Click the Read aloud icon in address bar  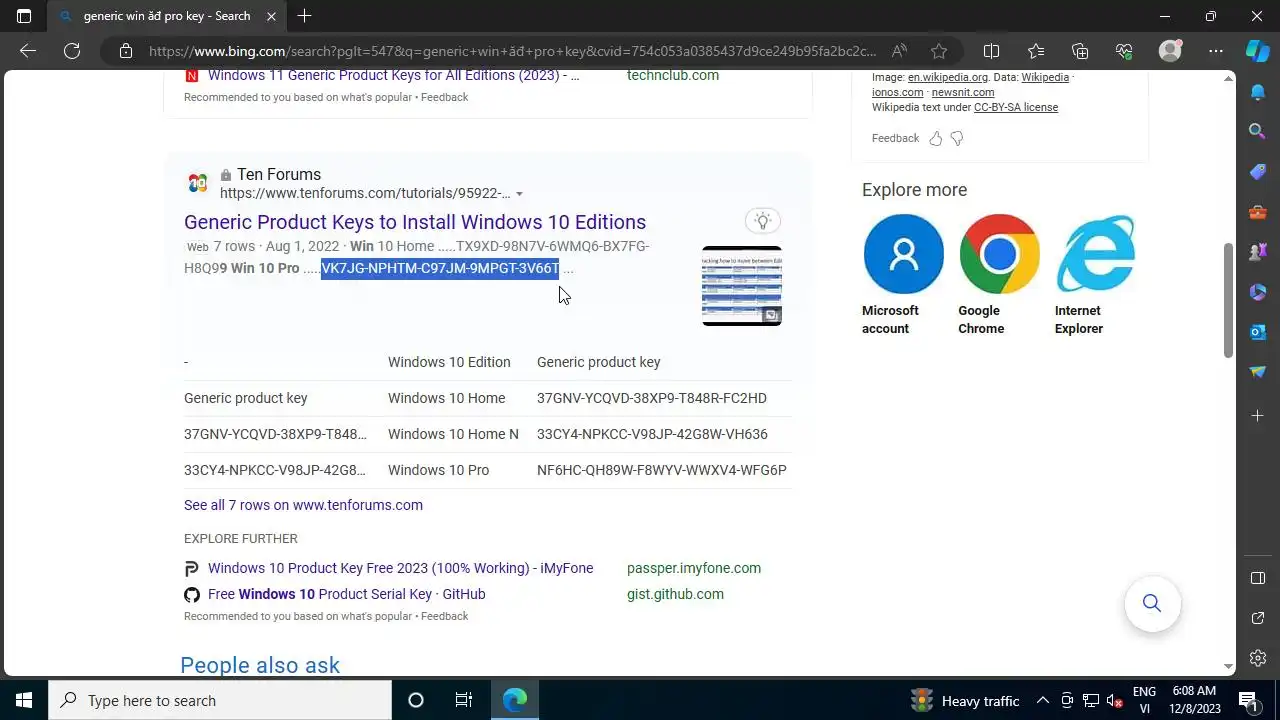point(899,51)
